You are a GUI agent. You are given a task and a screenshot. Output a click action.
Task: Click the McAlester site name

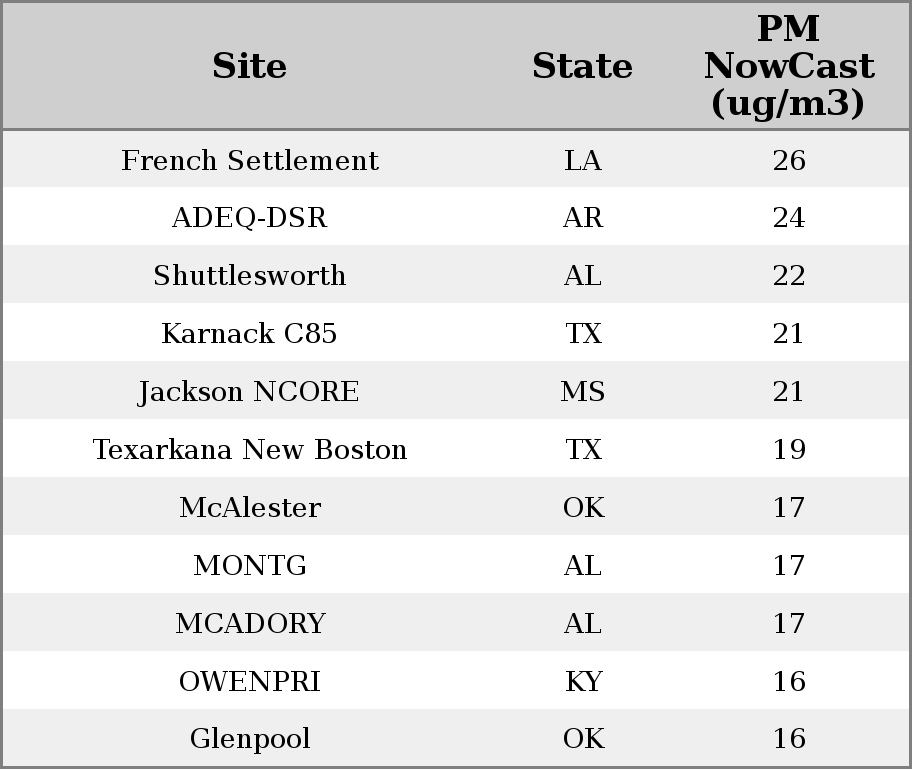pyautogui.click(x=250, y=508)
